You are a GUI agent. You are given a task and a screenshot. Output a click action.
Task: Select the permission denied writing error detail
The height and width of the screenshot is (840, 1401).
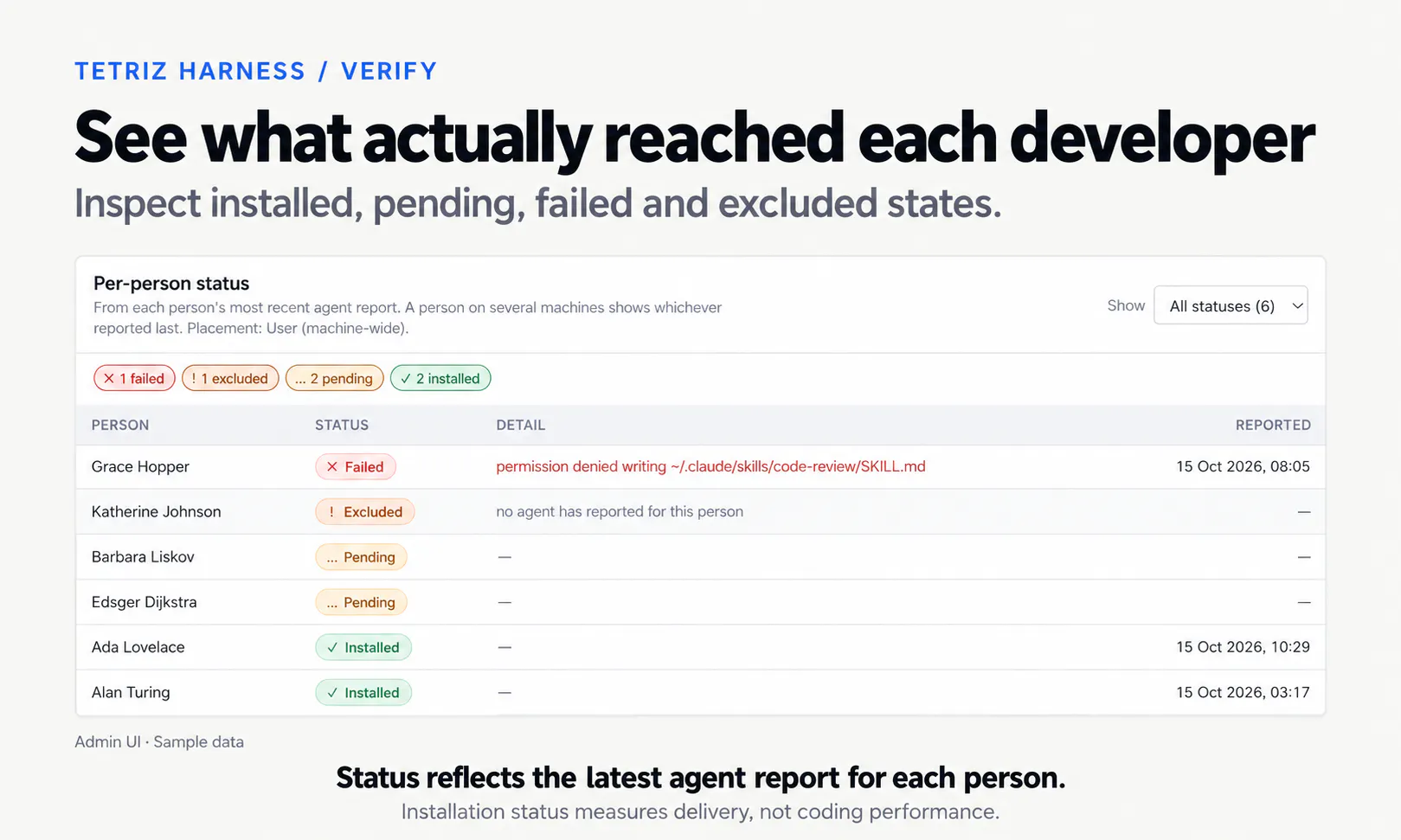click(710, 467)
